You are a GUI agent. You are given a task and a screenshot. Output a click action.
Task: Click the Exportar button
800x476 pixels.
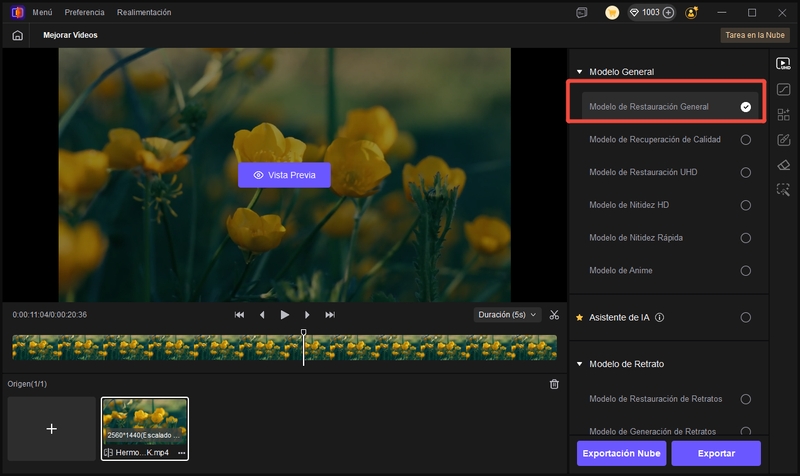716,453
